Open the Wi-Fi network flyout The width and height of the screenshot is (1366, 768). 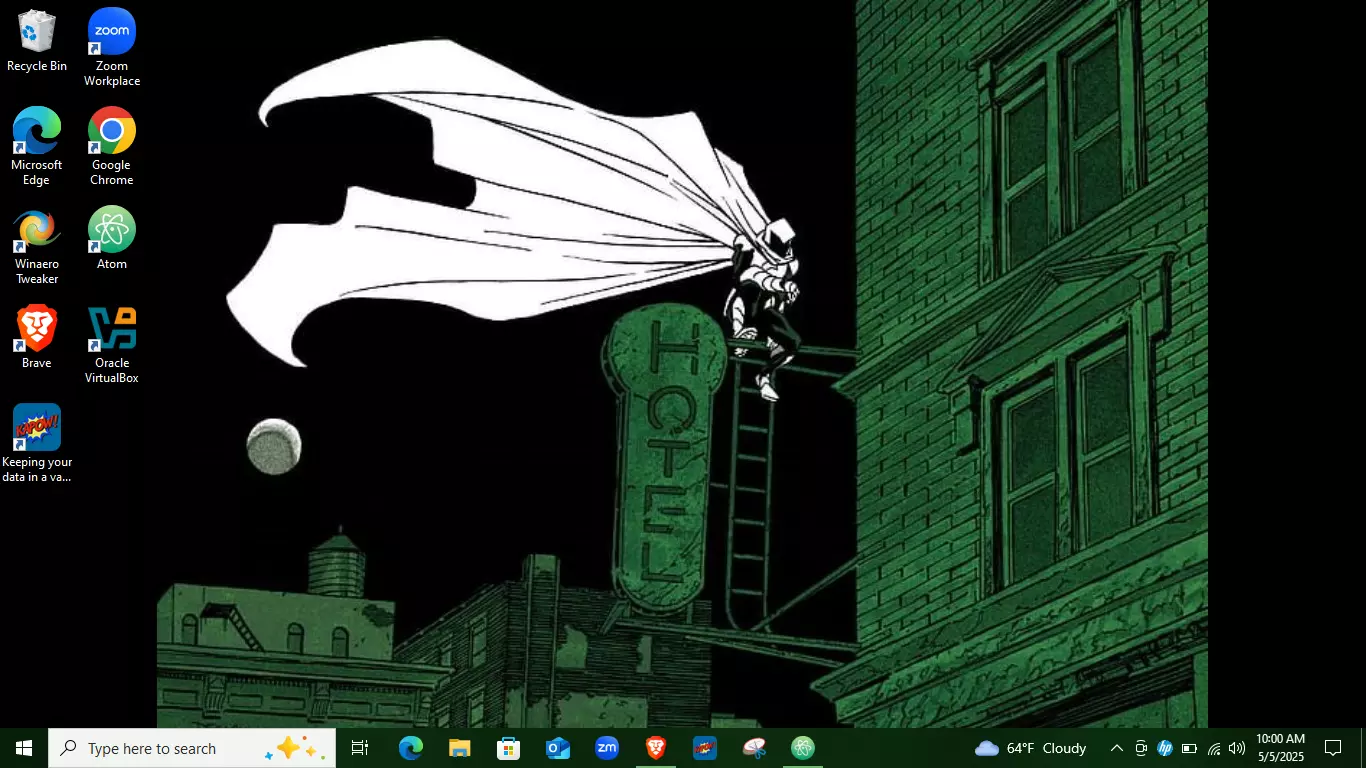1213,748
